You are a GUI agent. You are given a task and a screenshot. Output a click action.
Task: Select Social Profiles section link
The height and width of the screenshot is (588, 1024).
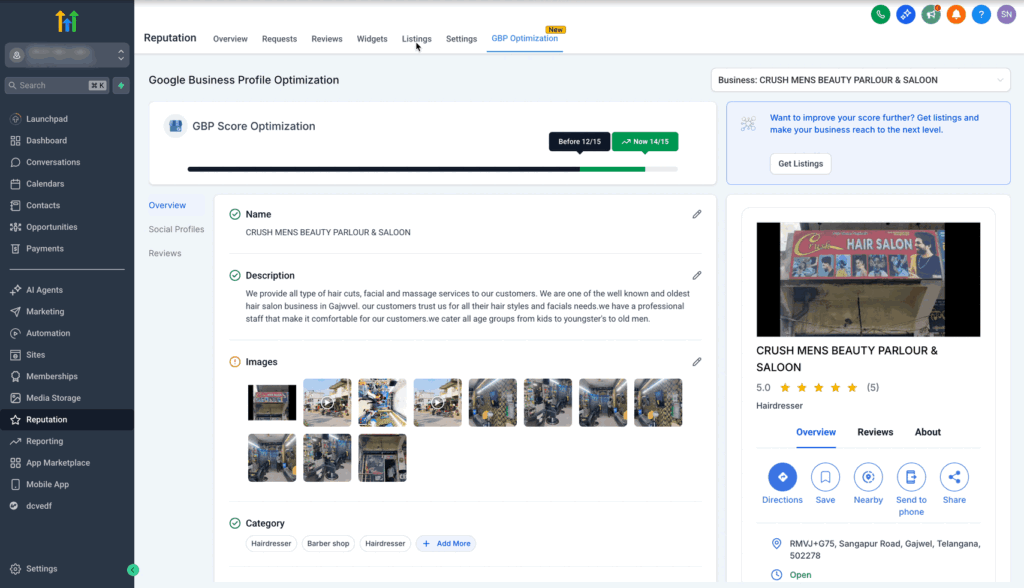[x=176, y=229]
